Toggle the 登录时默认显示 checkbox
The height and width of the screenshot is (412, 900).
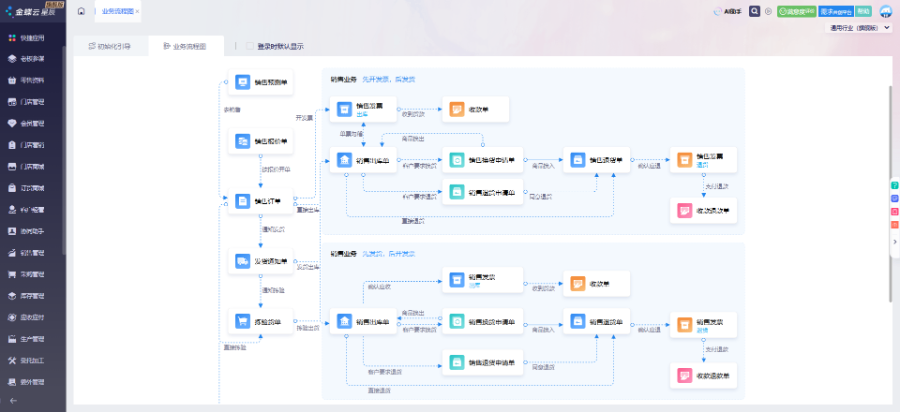249,46
